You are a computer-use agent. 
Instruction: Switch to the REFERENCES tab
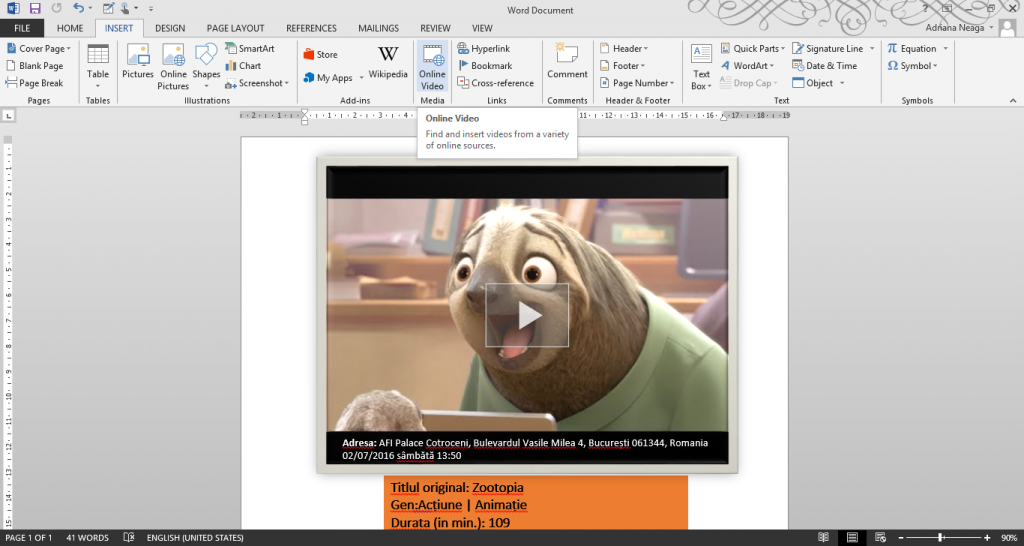pos(312,28)
